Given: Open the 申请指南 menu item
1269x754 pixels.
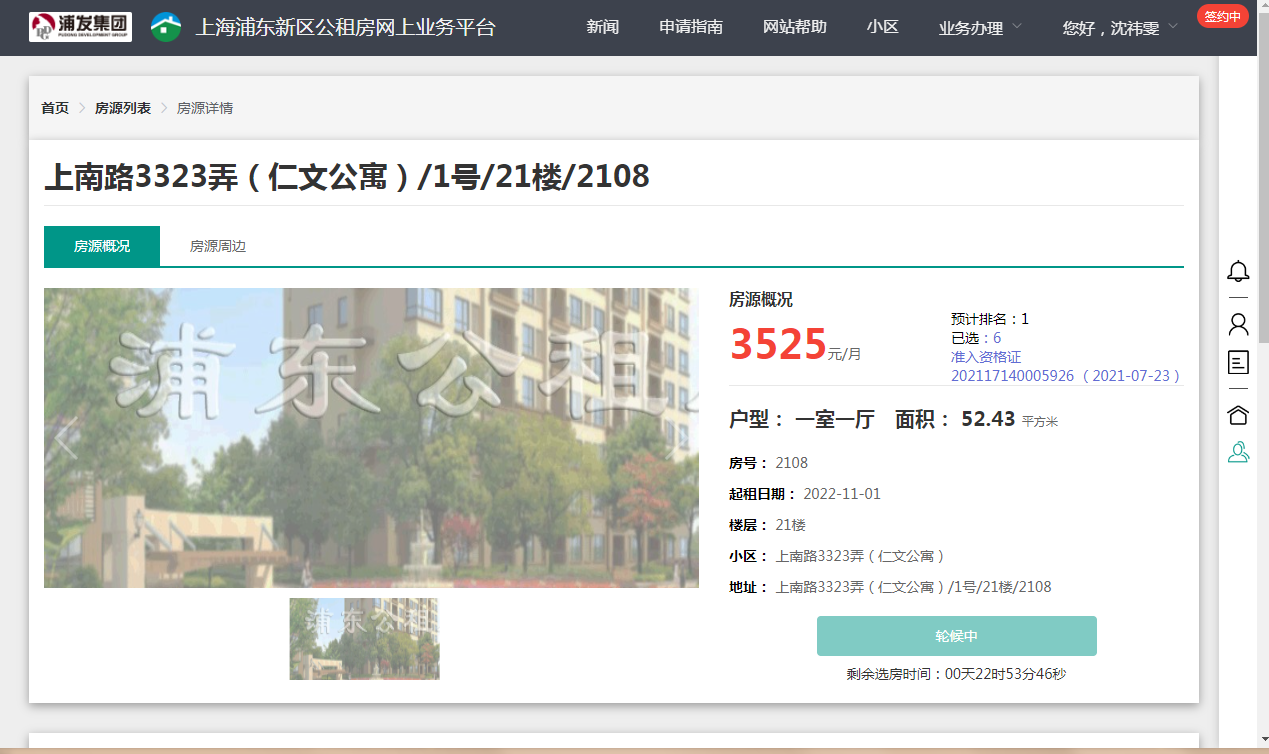Looking at the screenshot, I should click(691, 27).
